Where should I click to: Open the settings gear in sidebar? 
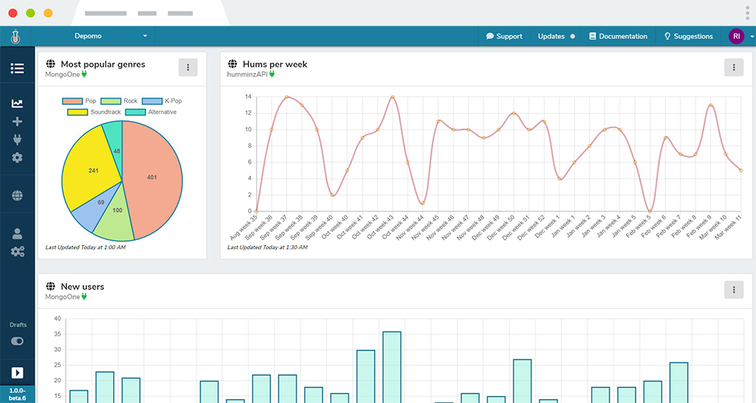point(17,158)
